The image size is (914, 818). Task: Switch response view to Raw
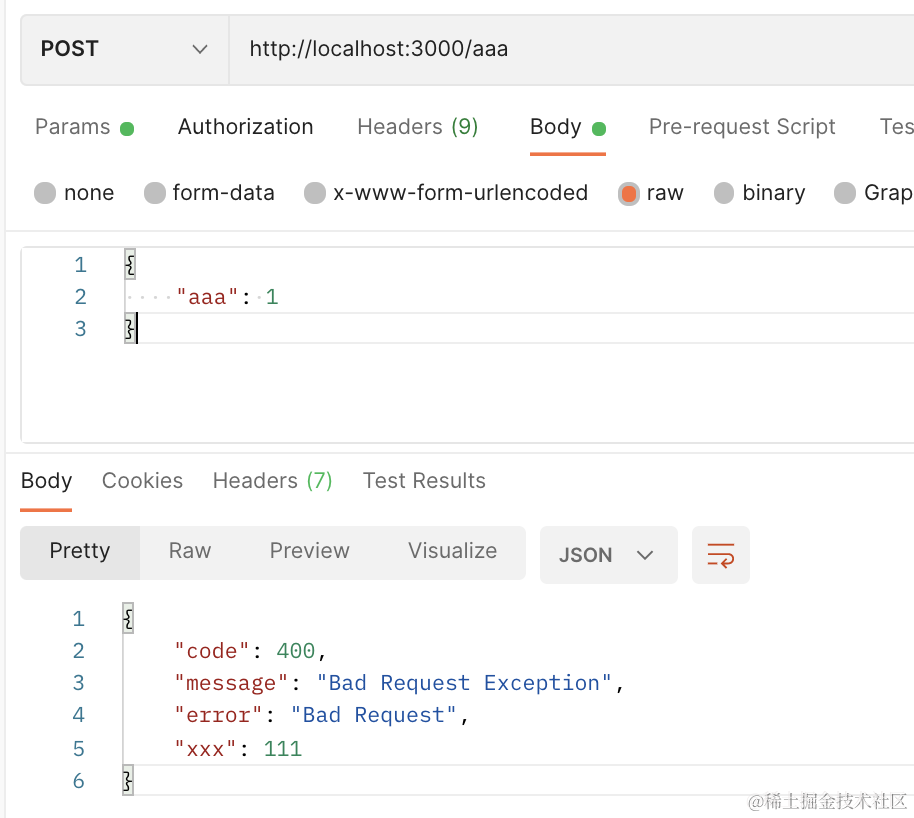pos(190,551)
